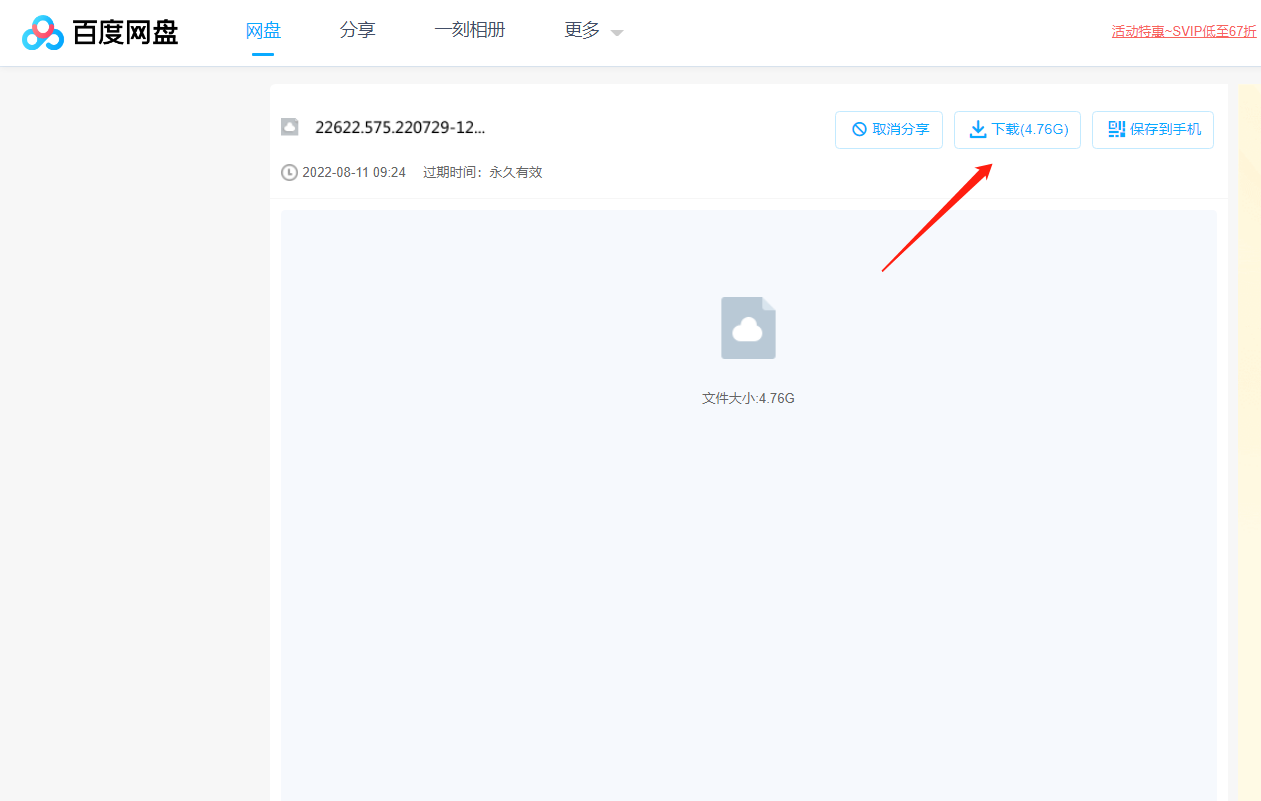Image resolution: width=1261 pixels, height=801 pixels.
Task: Click the Baidu Netdisk cloud logo icon
Action: click(42, 32)
